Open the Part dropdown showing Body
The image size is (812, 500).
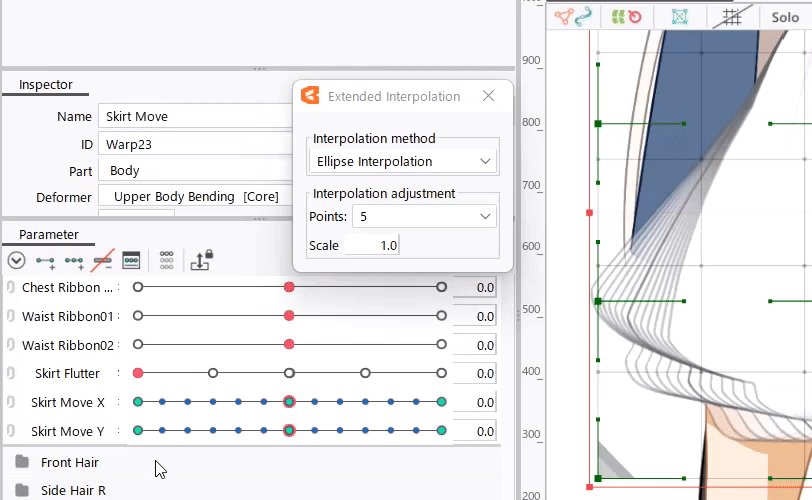click(x=196, y=171)
